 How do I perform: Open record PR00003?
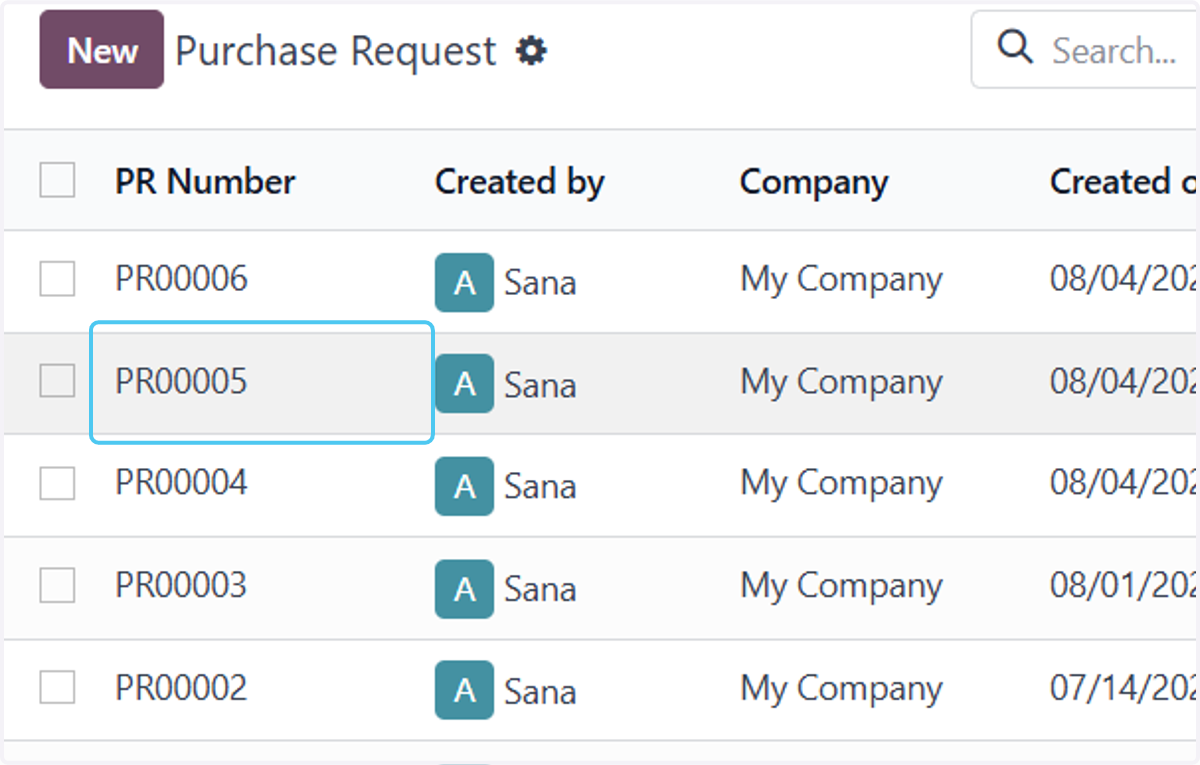(x=181, y=585)
